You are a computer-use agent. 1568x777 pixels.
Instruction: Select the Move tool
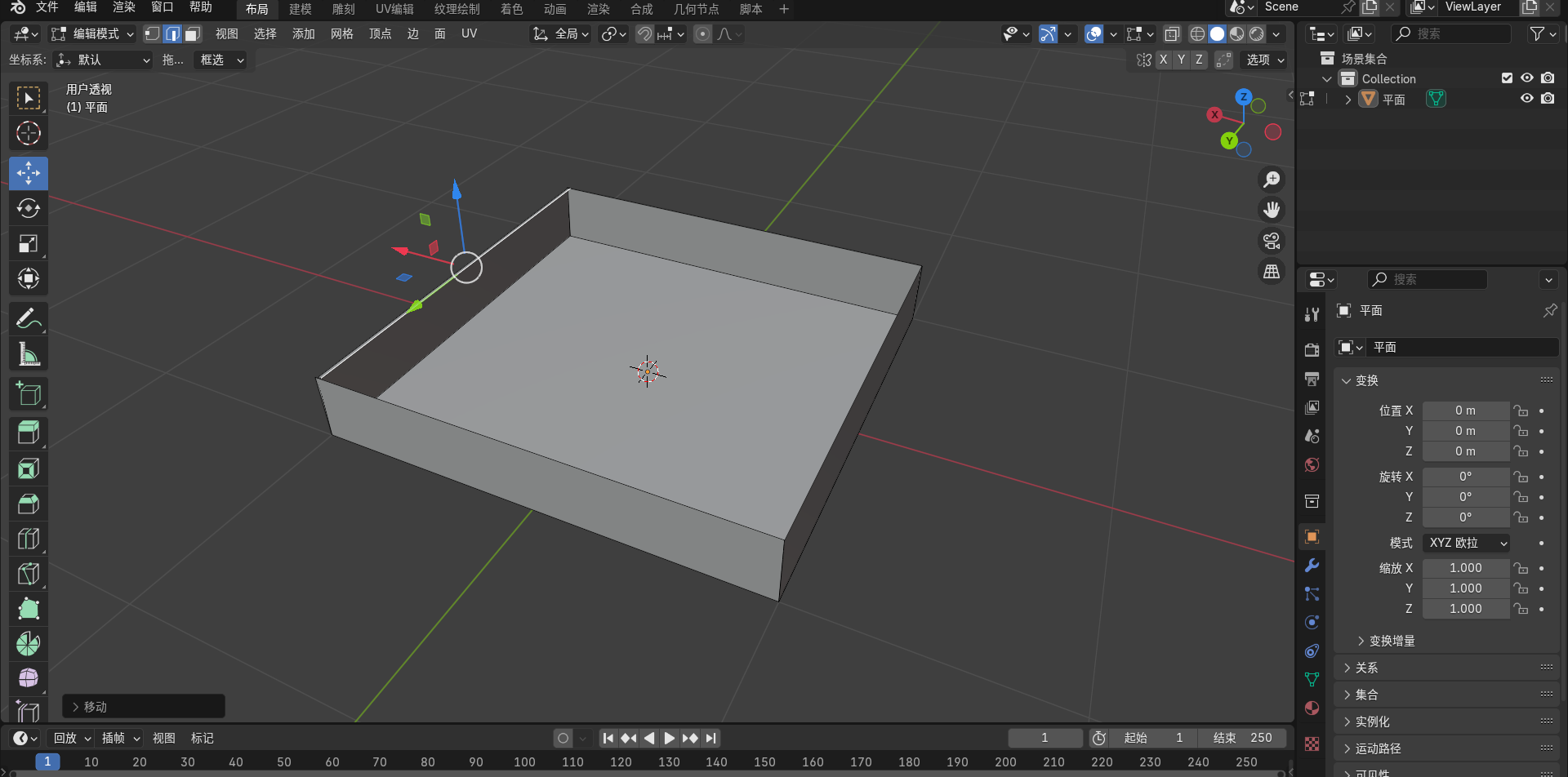click(29, 173)
